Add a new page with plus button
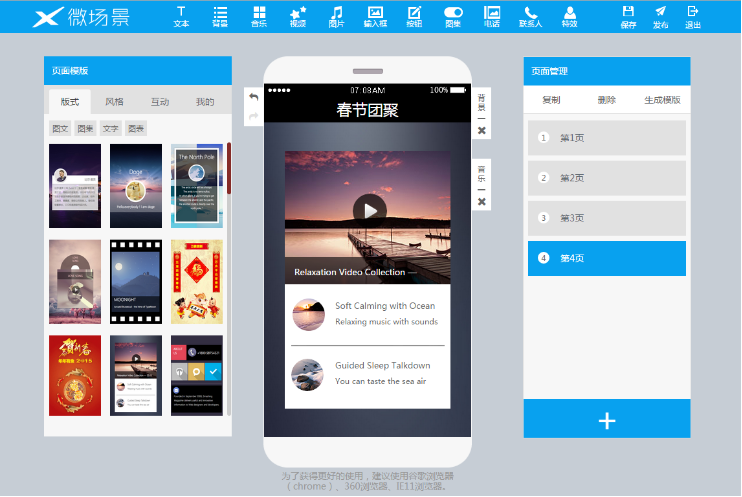Image resolution: width=742 pixels, height=497 pixels. click(606, 421)
